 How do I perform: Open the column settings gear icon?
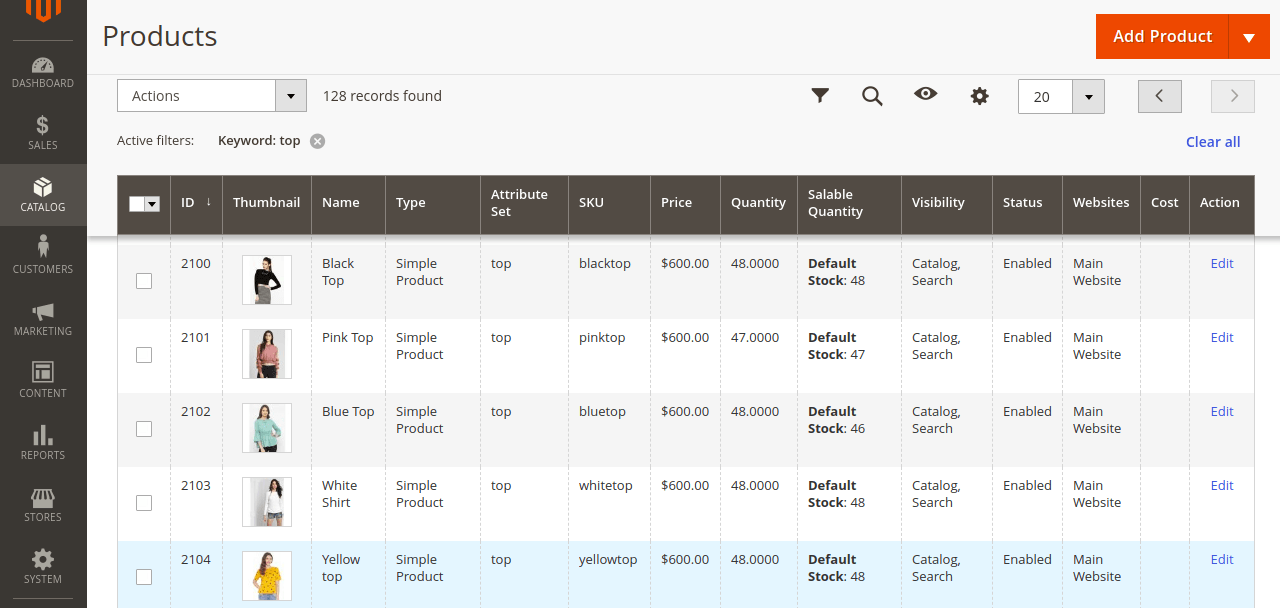click(x=979, y=95)
